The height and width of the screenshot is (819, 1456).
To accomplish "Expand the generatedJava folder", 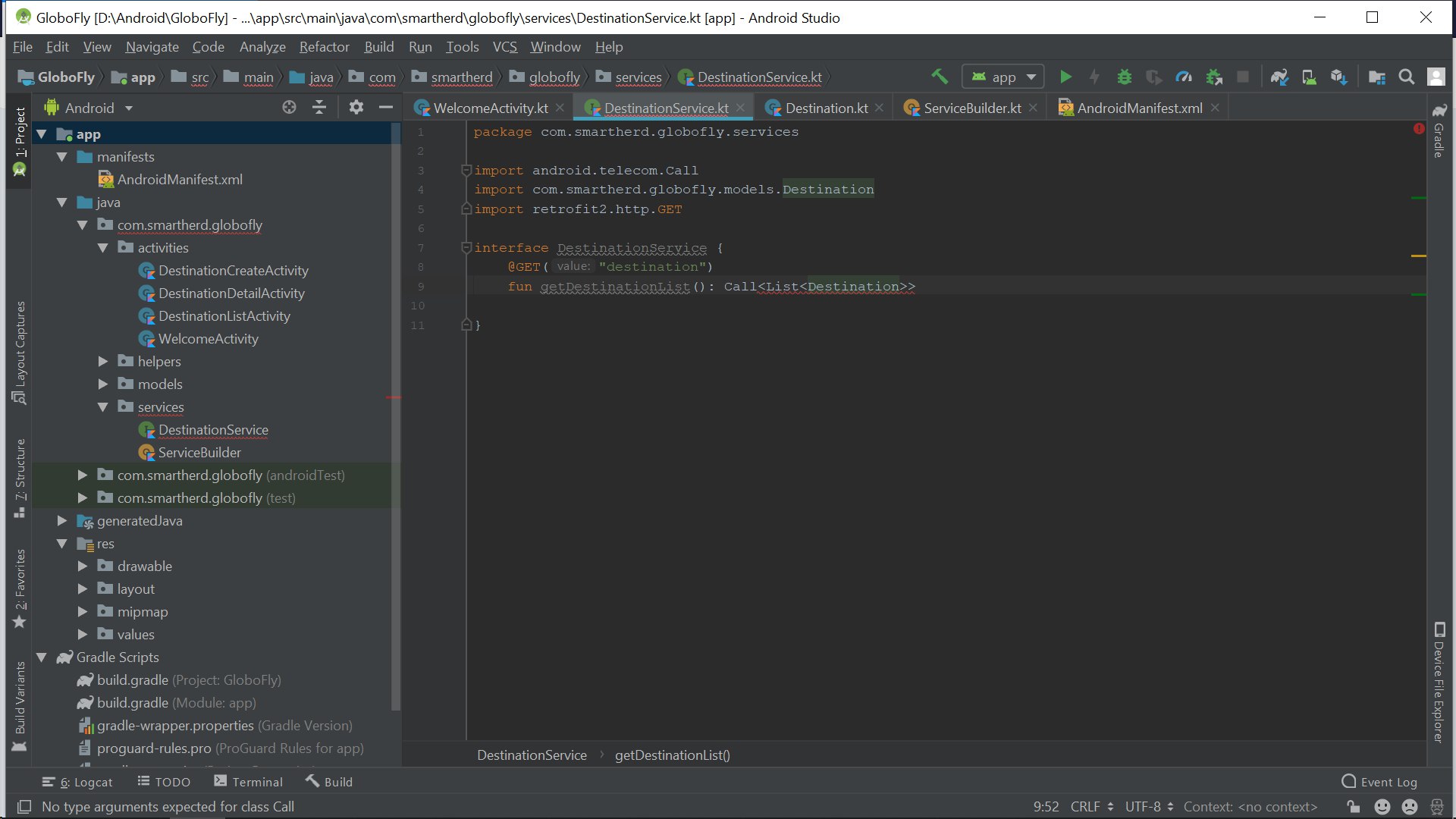I will pyautogui.click(x=62, y=521).
